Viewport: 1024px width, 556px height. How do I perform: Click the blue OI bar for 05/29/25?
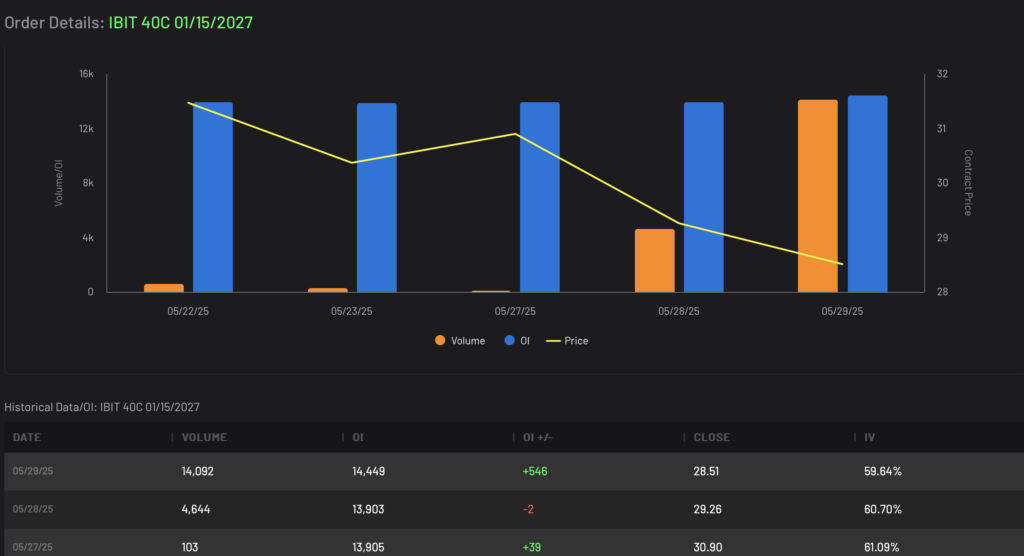coord(867,194)
